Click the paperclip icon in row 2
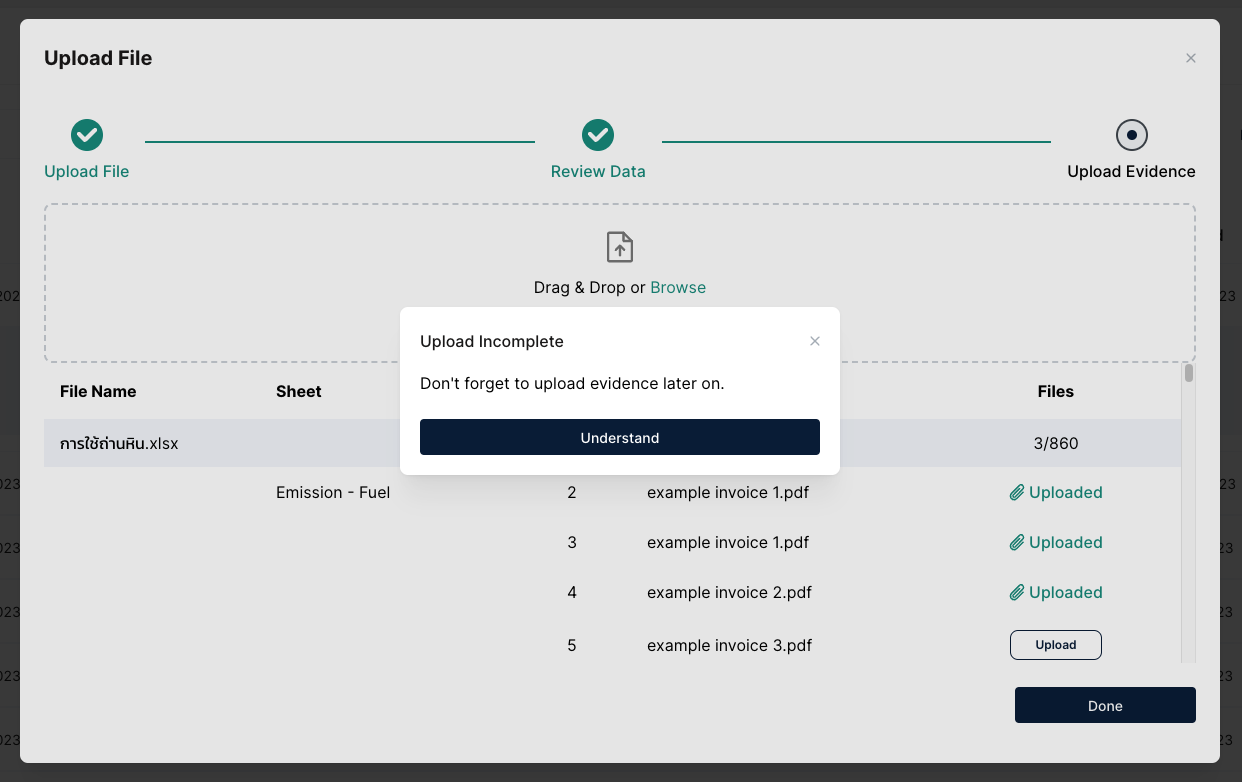Viewport: 1242px width, 782px height. pos(1017,492)
